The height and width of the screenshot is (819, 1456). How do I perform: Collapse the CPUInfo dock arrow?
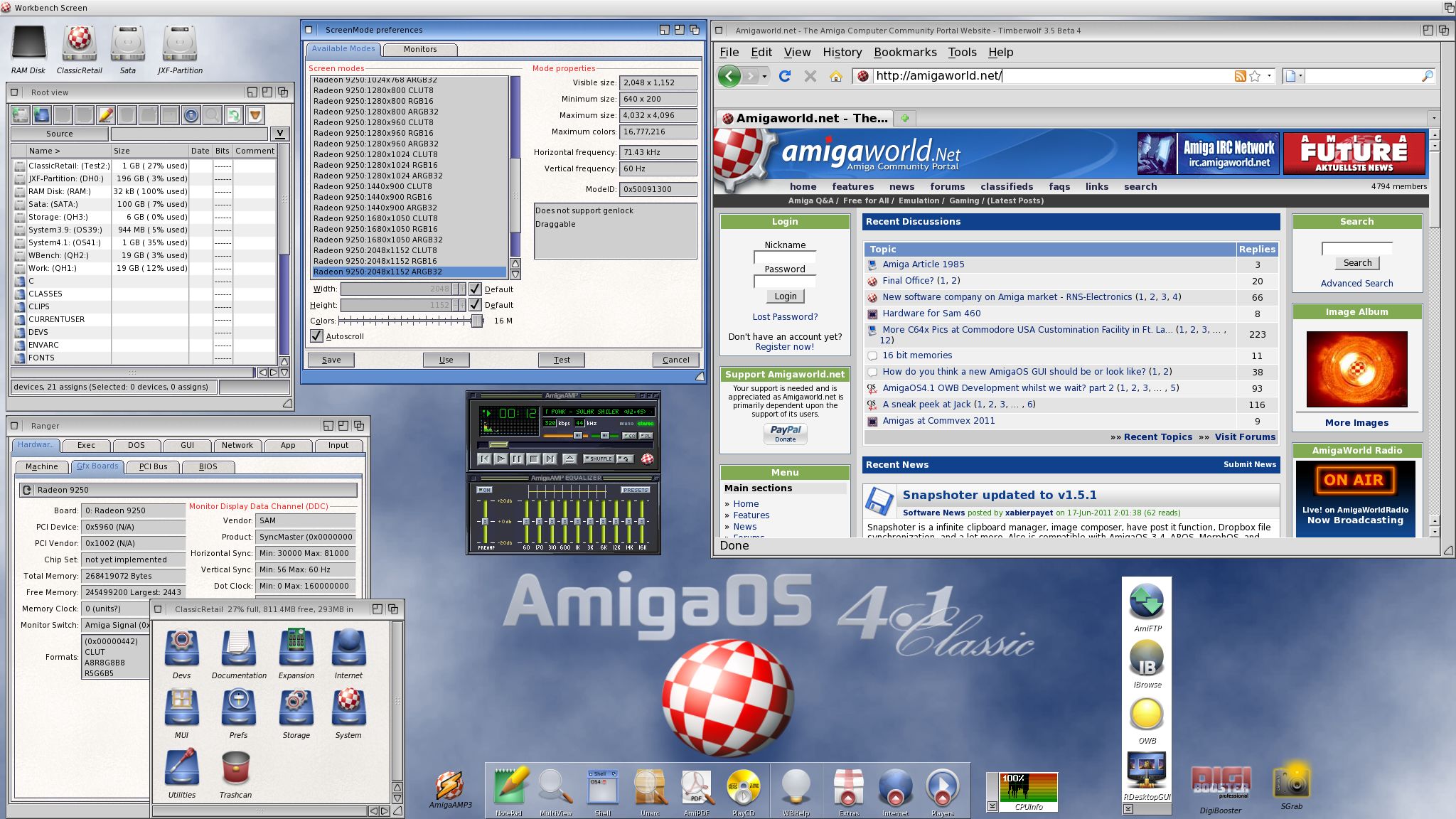point(992,805)
